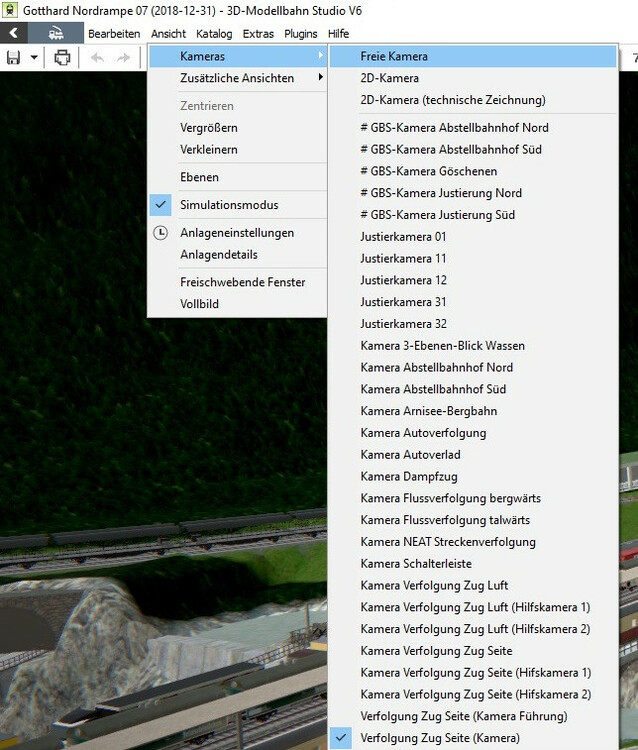
Task: Click the locomotive icon tab
Action: click(56, 33)
